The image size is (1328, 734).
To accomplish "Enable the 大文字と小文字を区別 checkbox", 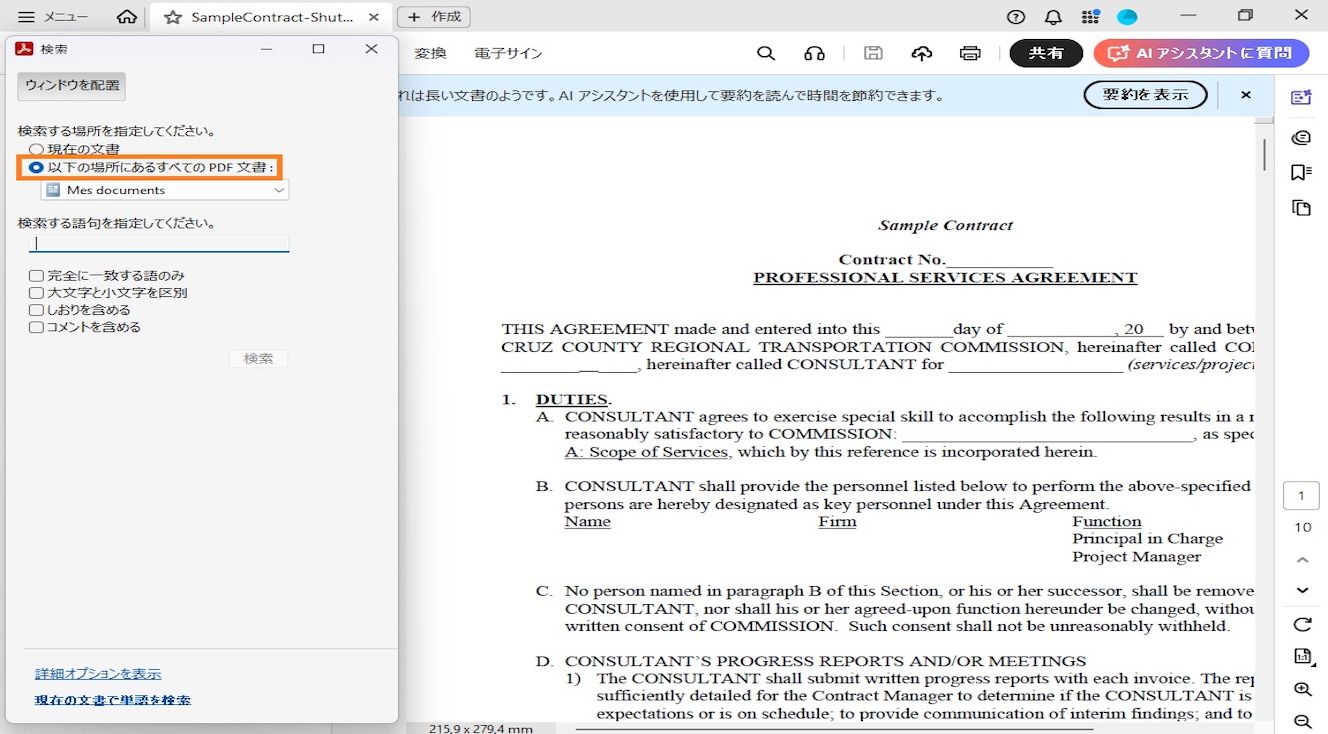I will tap(36, 293).
